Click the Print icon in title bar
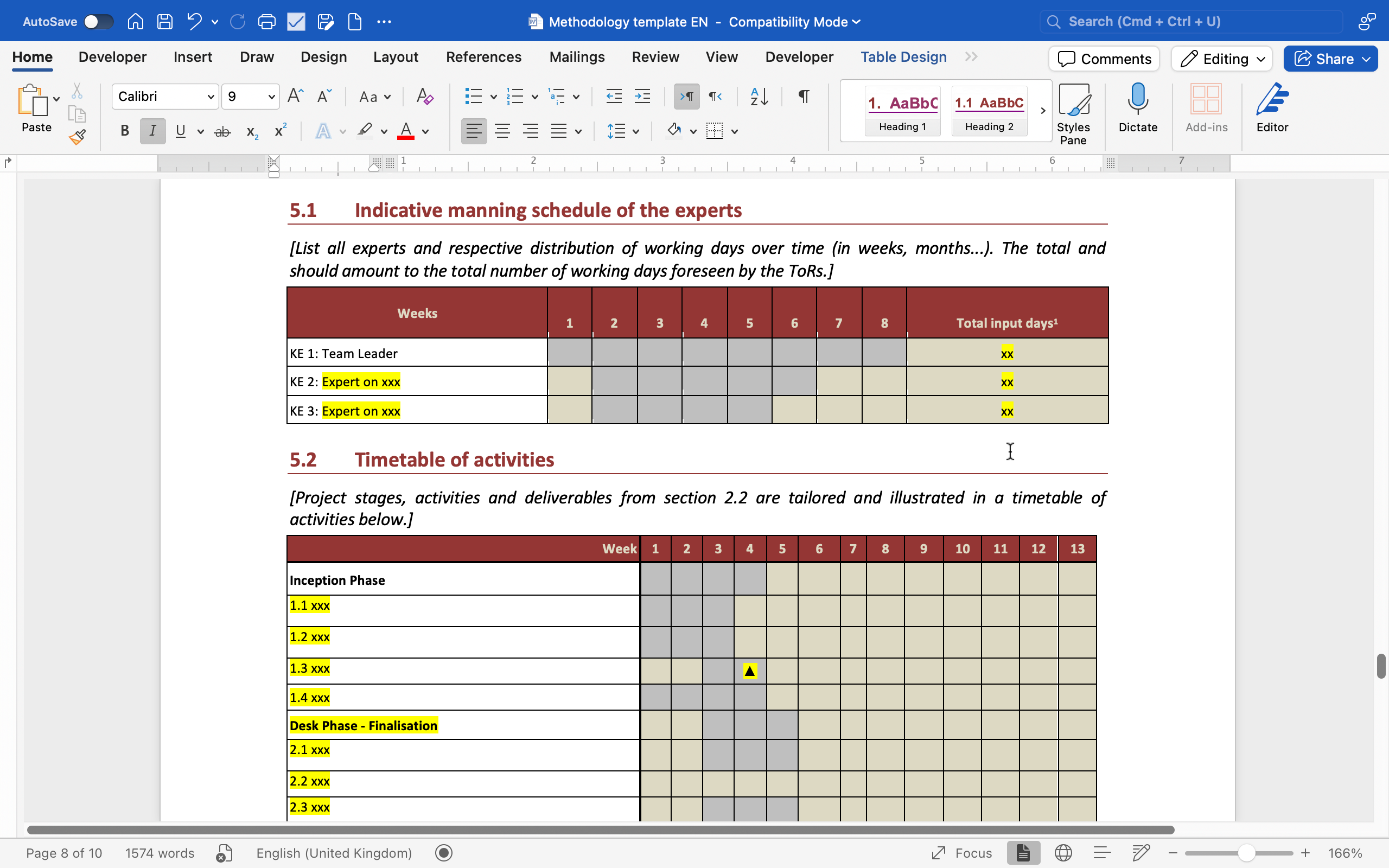The width and height of the screenshot is (1389, 868). point(266,22)
